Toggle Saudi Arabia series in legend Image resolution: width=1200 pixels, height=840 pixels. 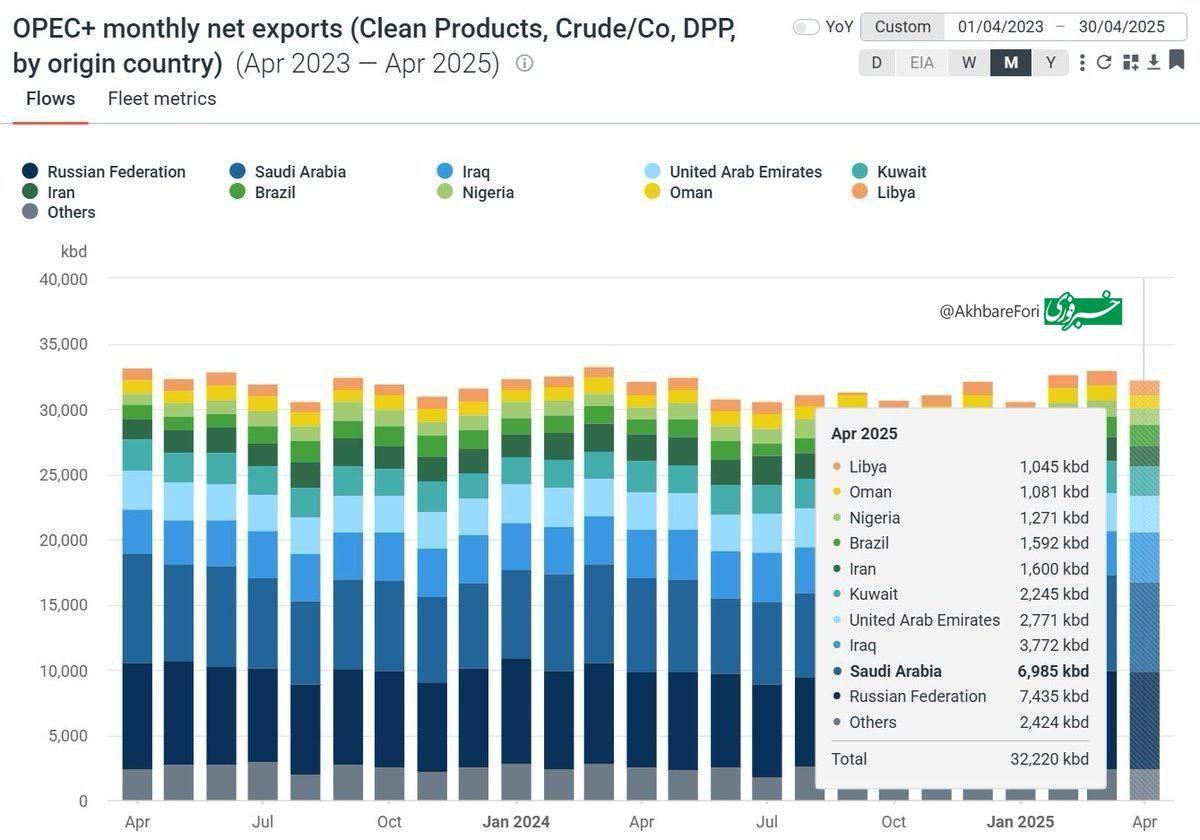coord(288,172)
